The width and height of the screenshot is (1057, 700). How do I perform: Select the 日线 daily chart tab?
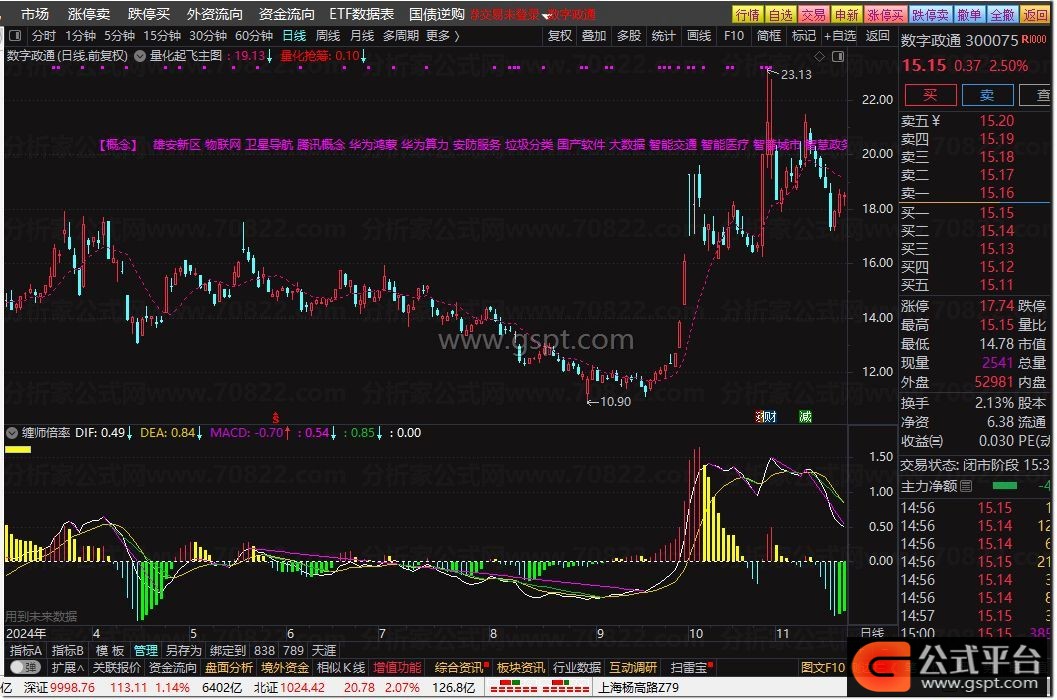tap(294, 36)
